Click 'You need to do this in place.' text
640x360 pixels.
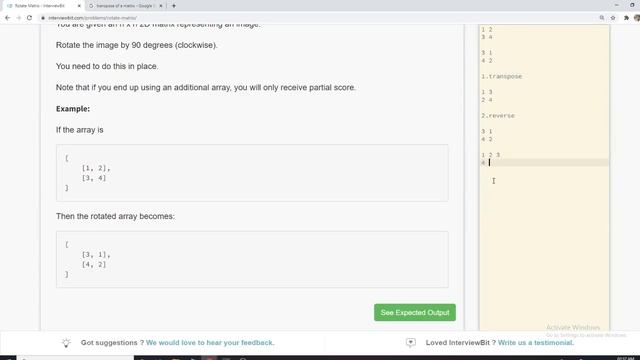click(x=107, y=66)
